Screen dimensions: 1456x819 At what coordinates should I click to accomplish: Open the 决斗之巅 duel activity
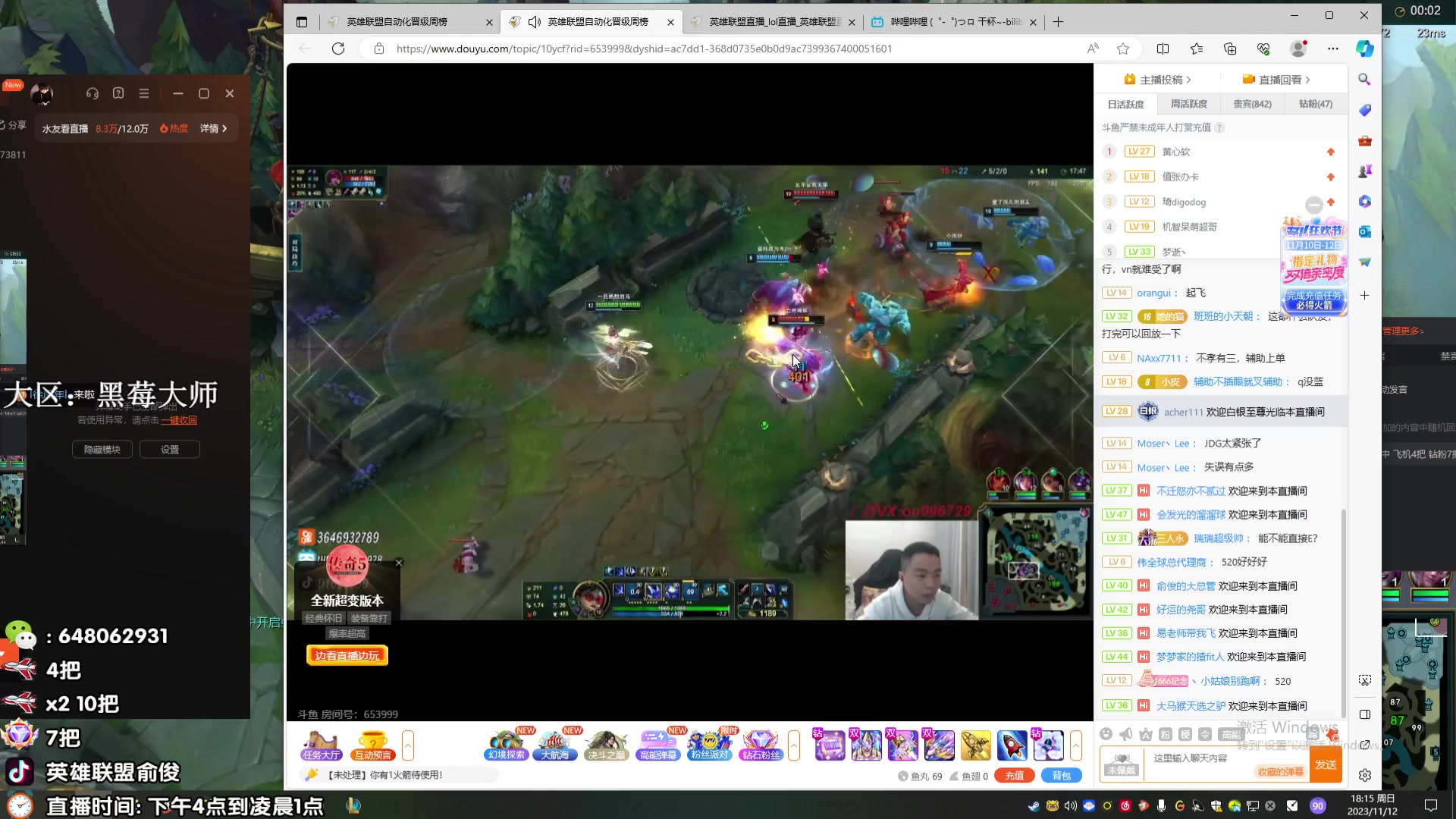coord(607,745)
